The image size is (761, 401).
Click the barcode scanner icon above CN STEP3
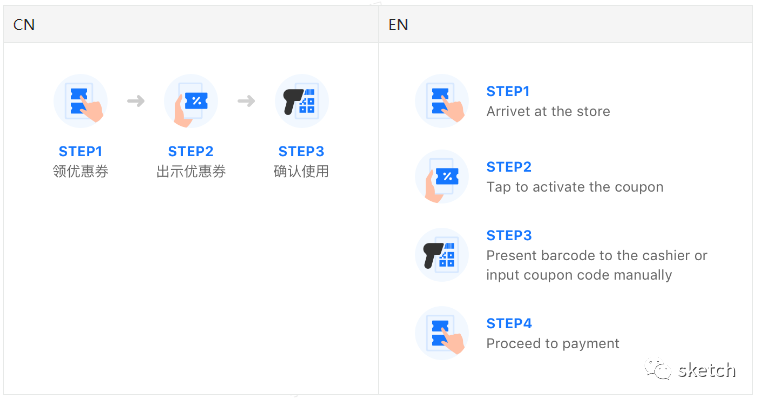tap(301, 101)
